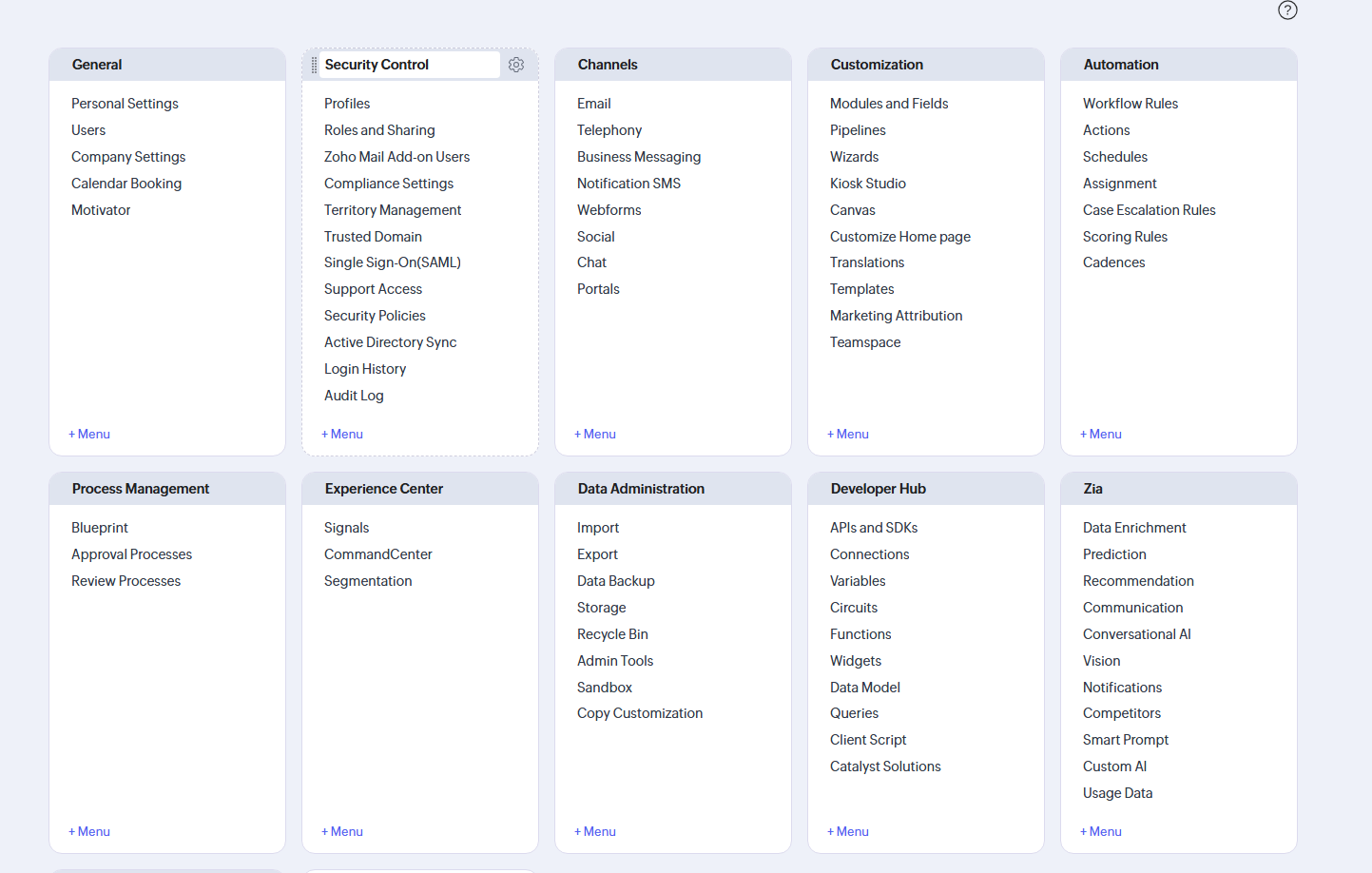Open Kiosk Studio
1372x873 pixels.
pyautogui.click(x=868, y=184)
